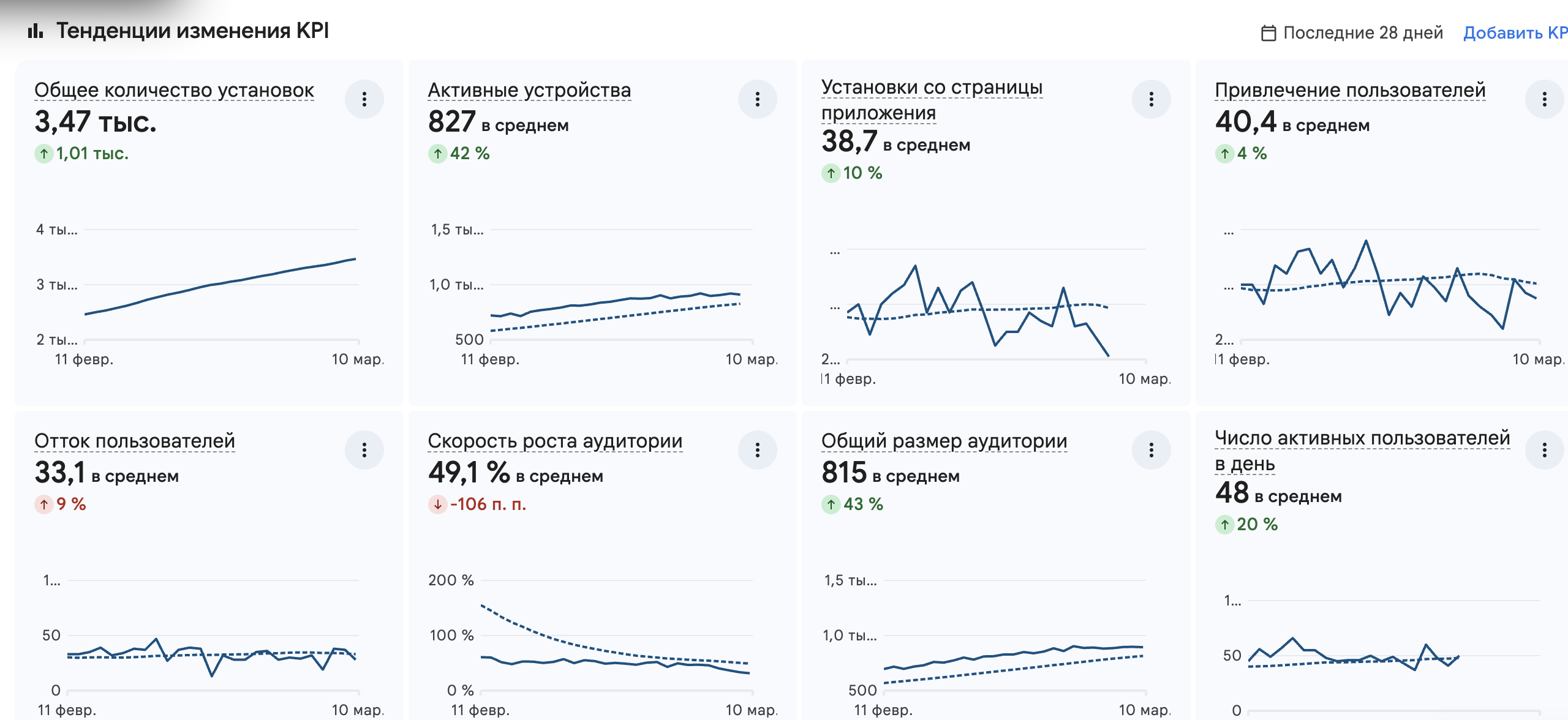Open options menu on Привлечение пользователей card
Screen dimensions: 1568x720
coord(1543,99)
